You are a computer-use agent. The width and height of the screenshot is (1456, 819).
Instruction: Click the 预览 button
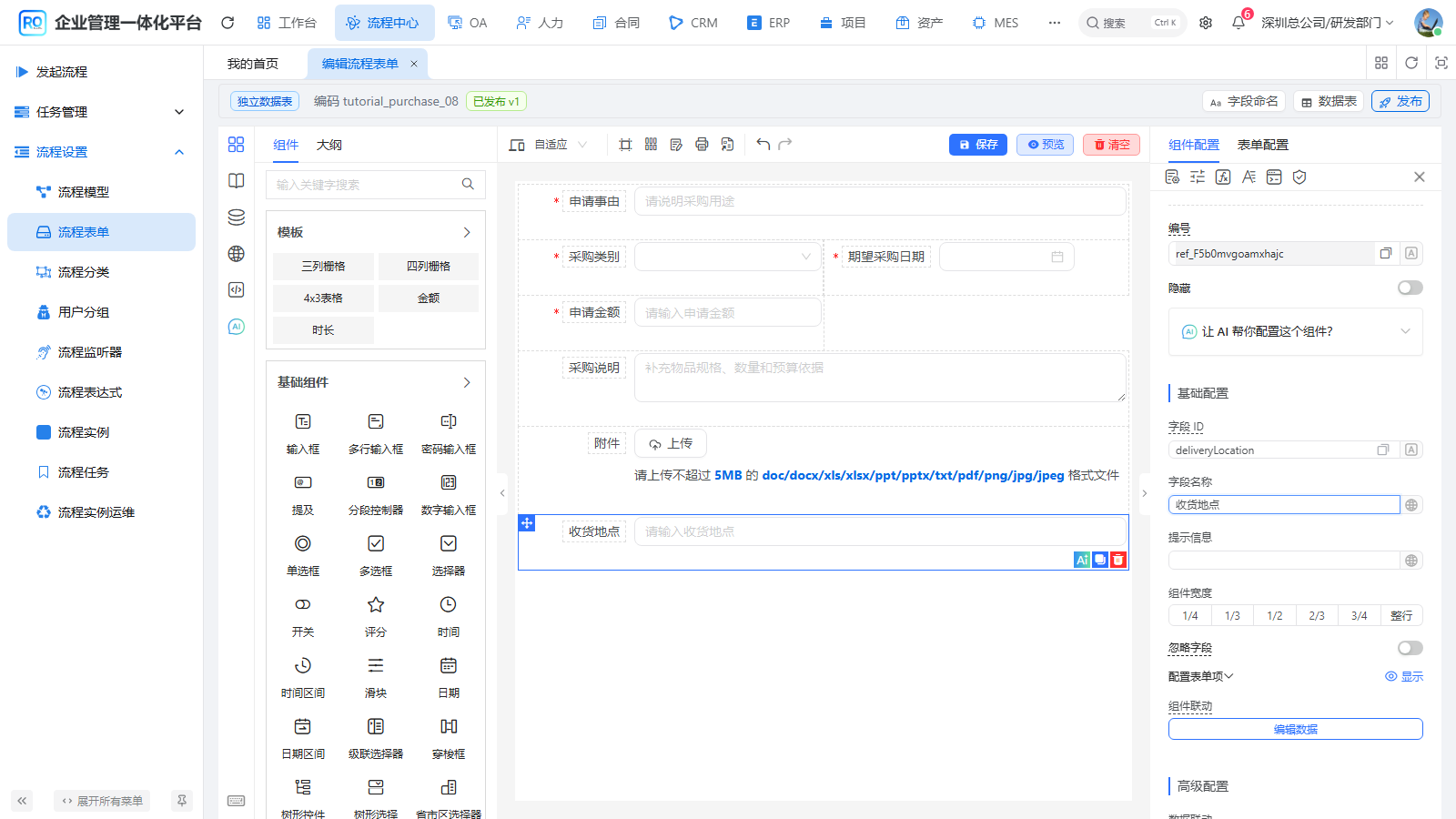click(1045, 145)
